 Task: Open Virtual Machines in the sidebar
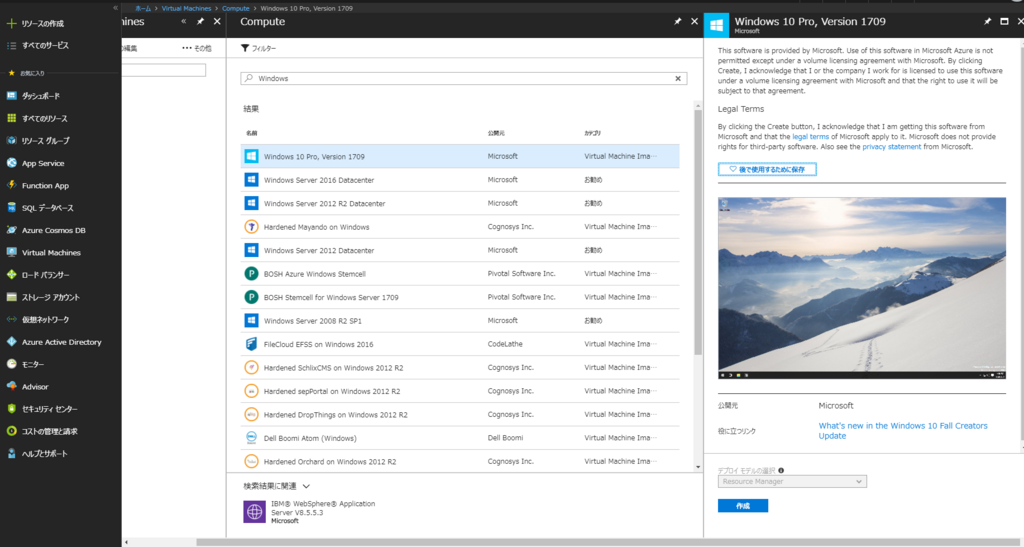click(51, 253)
